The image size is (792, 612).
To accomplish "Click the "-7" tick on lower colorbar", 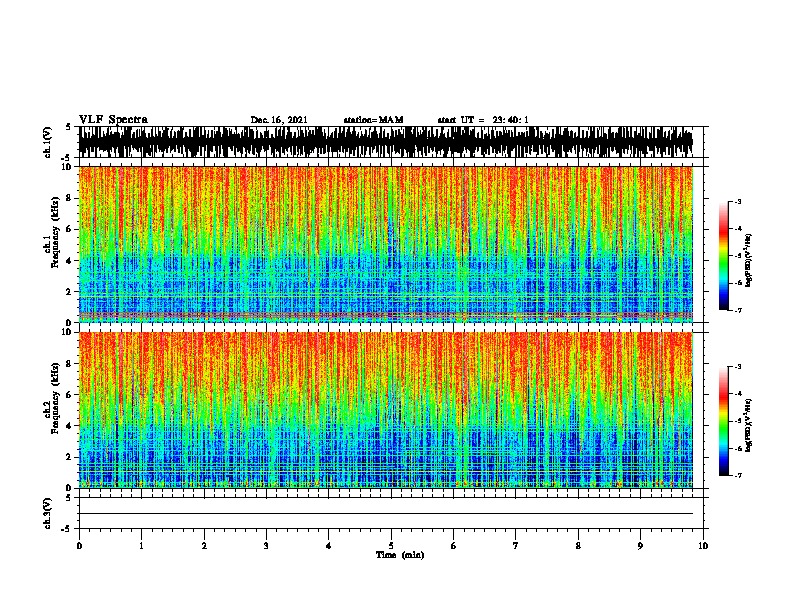I will 738,475.
